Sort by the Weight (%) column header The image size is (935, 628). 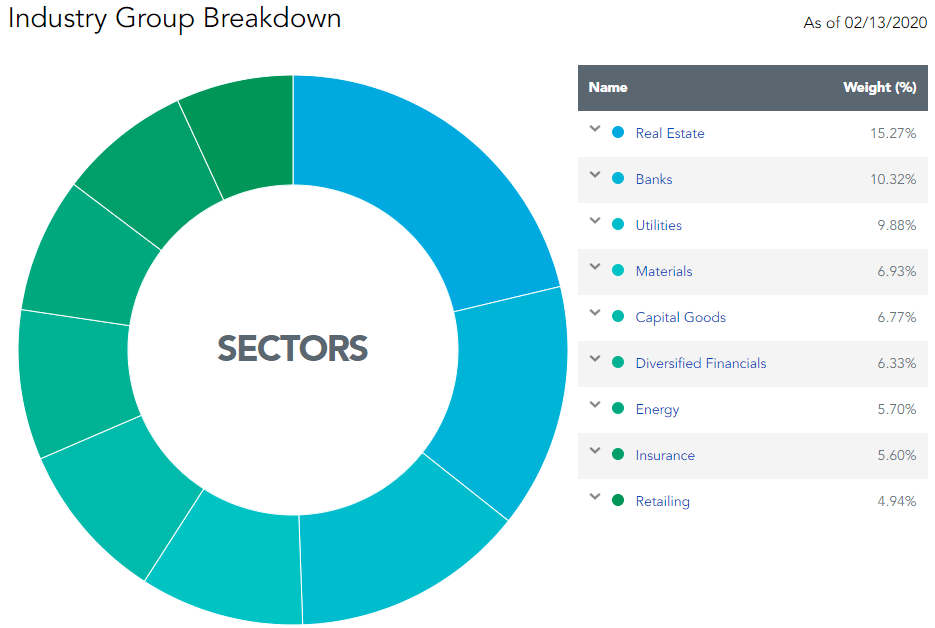(880, 87)
